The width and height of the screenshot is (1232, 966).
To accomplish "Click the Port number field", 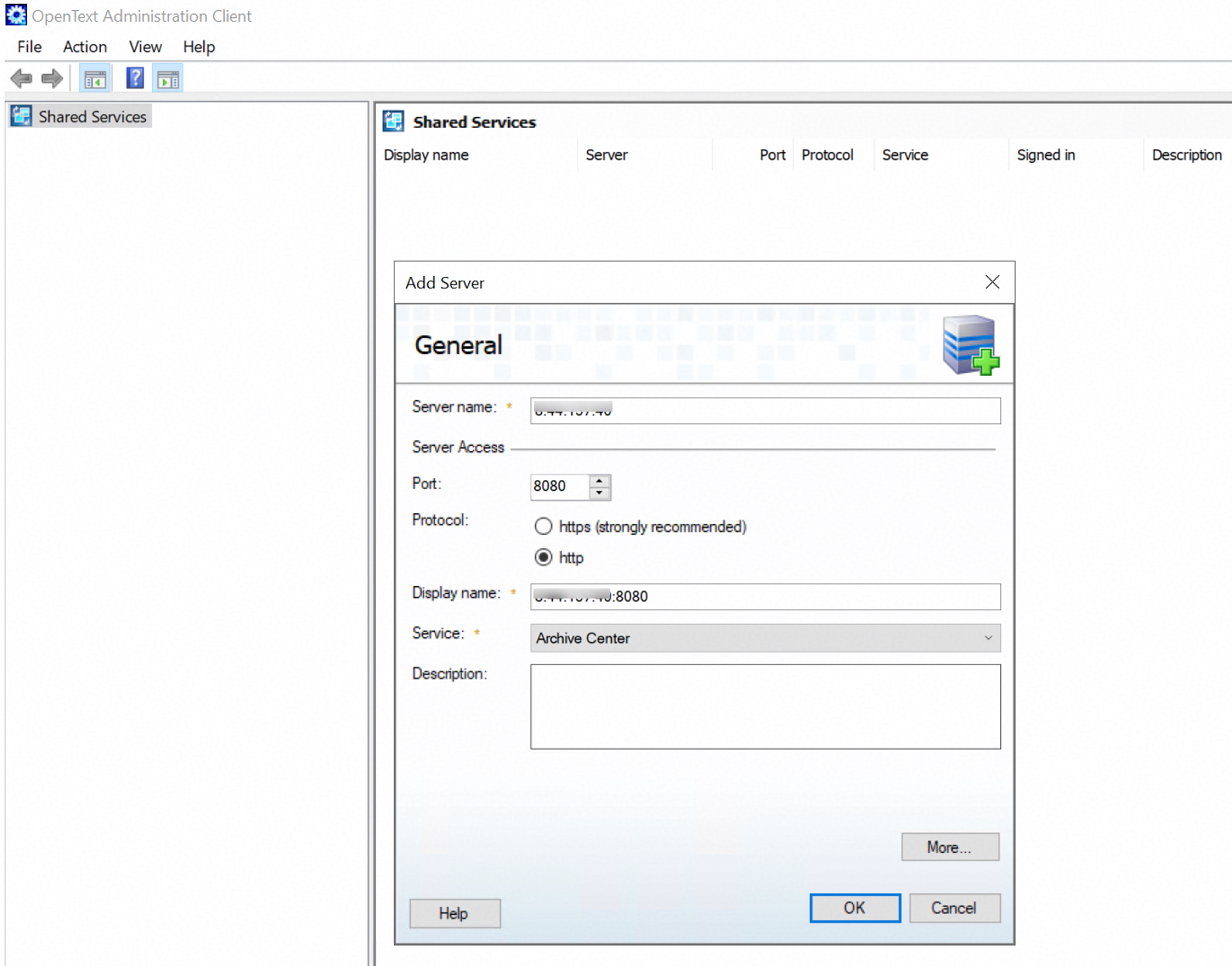I will 559,487.
